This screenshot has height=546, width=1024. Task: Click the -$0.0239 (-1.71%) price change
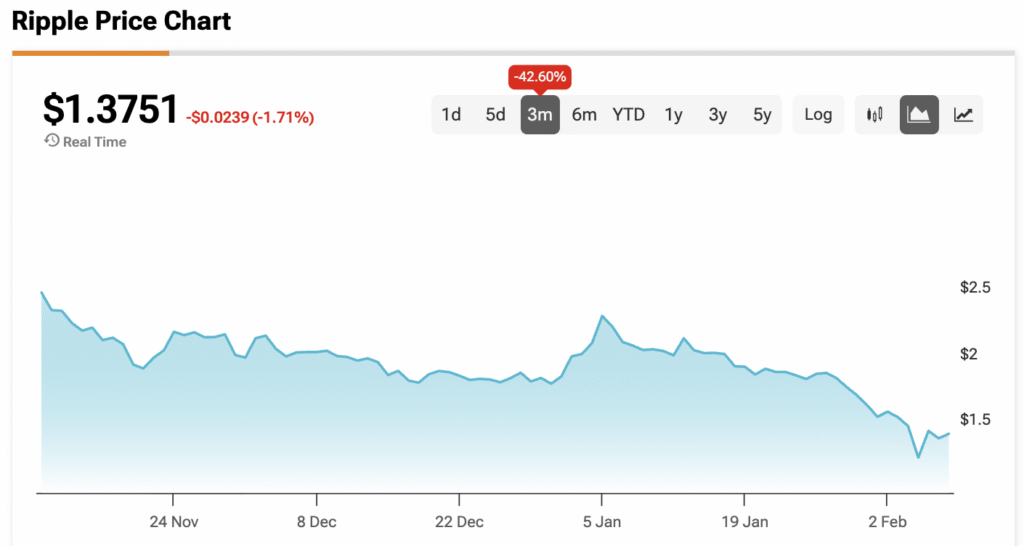tap(250, 118)
